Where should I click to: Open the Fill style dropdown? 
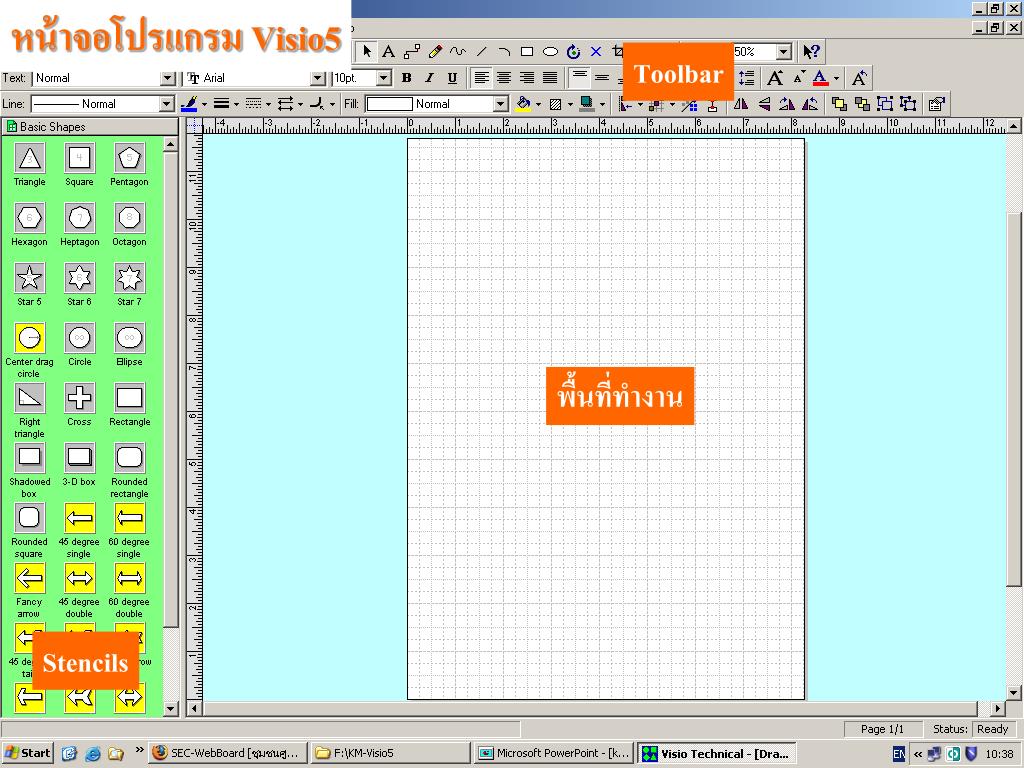click(501, 104)
